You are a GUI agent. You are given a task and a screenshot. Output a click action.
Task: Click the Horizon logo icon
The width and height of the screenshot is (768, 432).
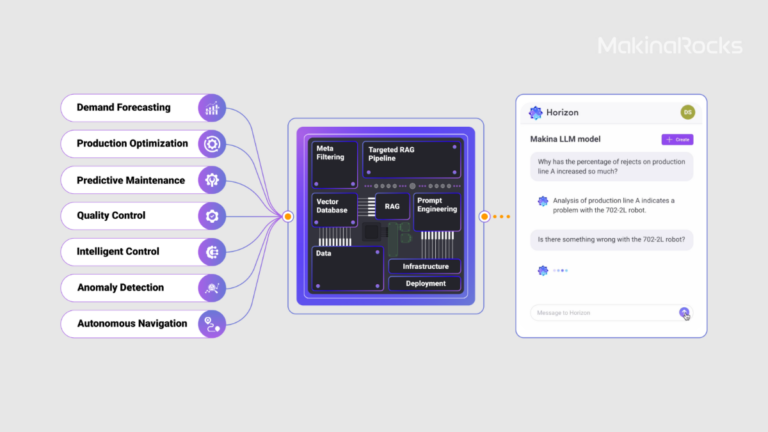536,113
